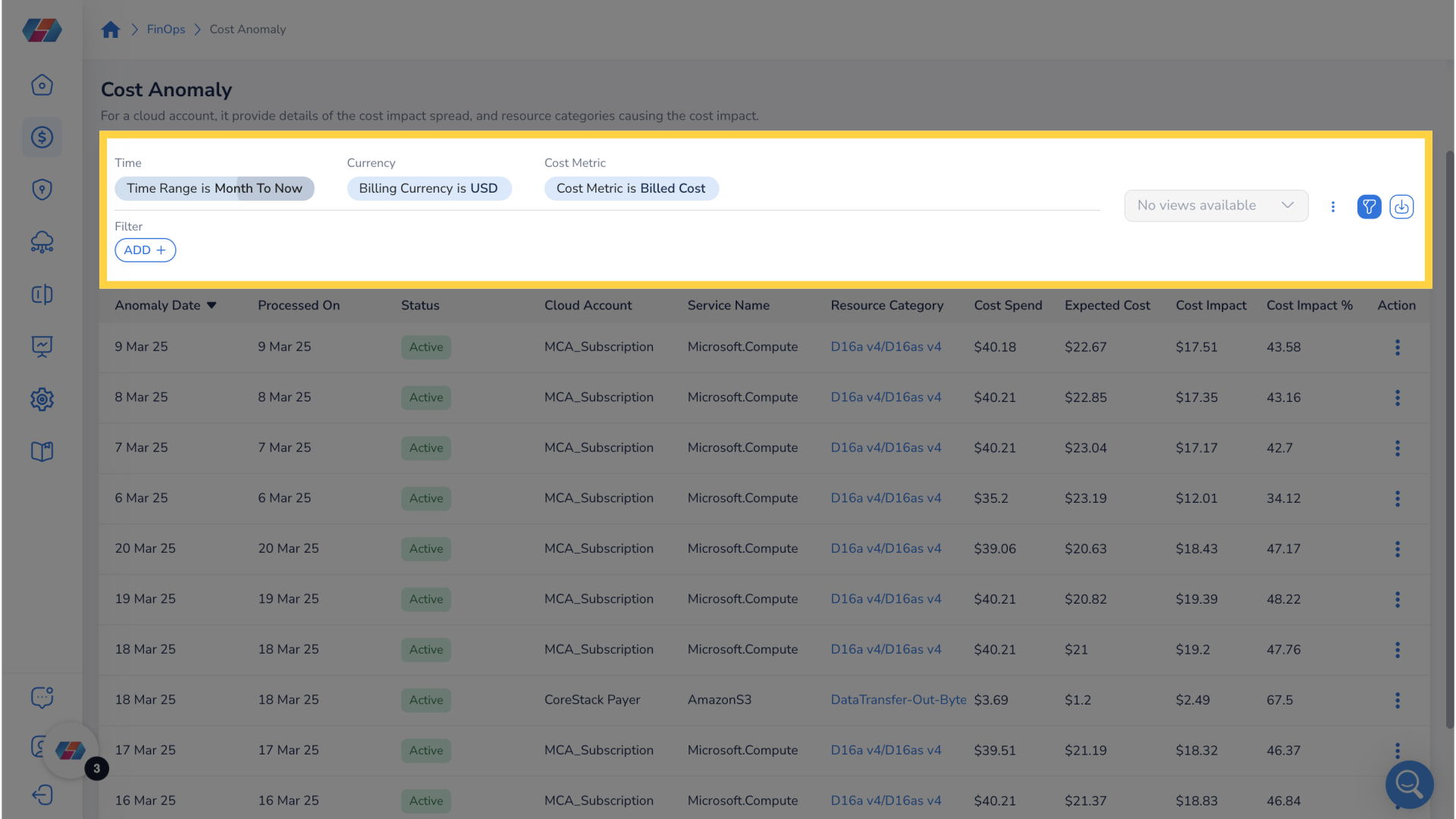This screenshot has height=819, width=1456.
Task: Open D16a v4/D16as v4 link in 20 Mar row
Action: pyautogui.click(x=886, y=548)
